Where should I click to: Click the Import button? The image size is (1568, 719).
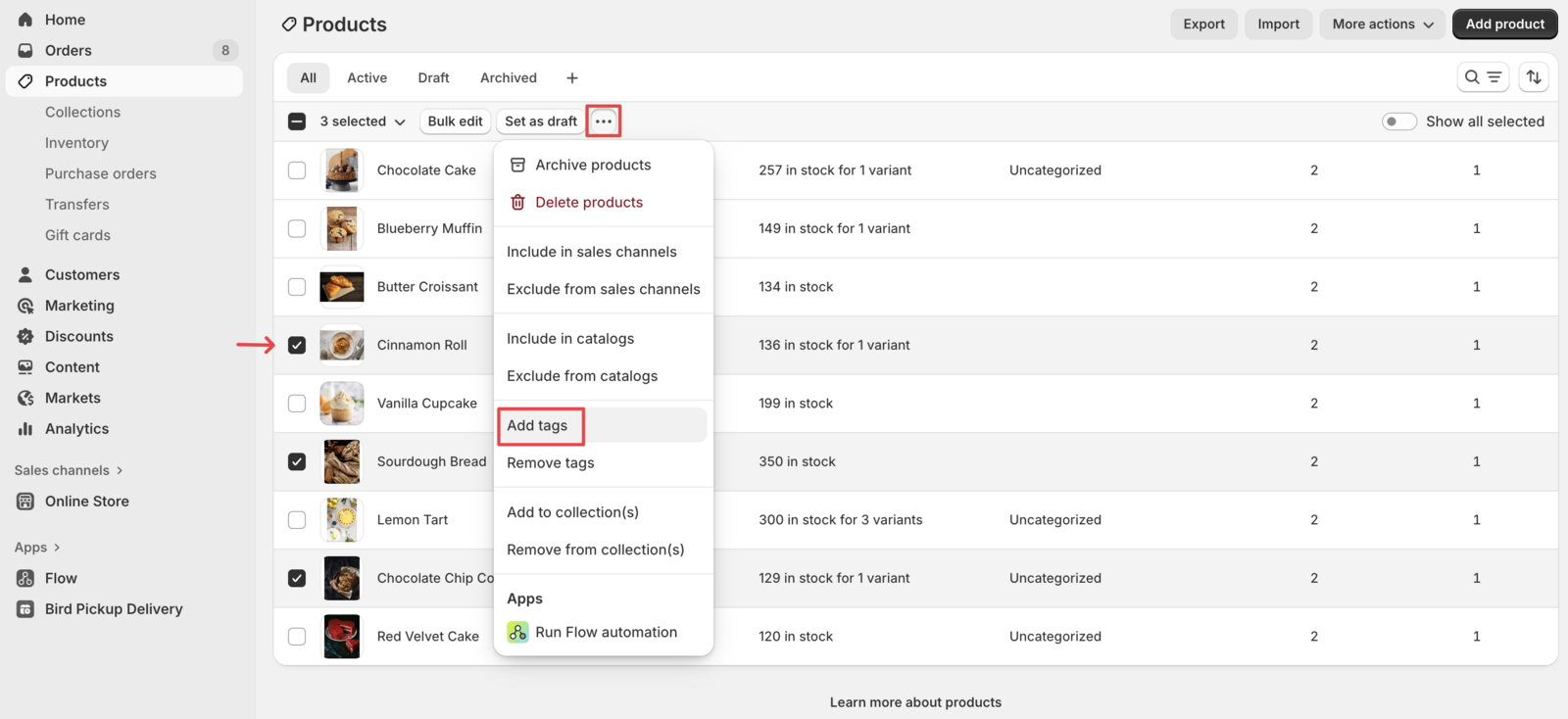(x=1278, y=24)
